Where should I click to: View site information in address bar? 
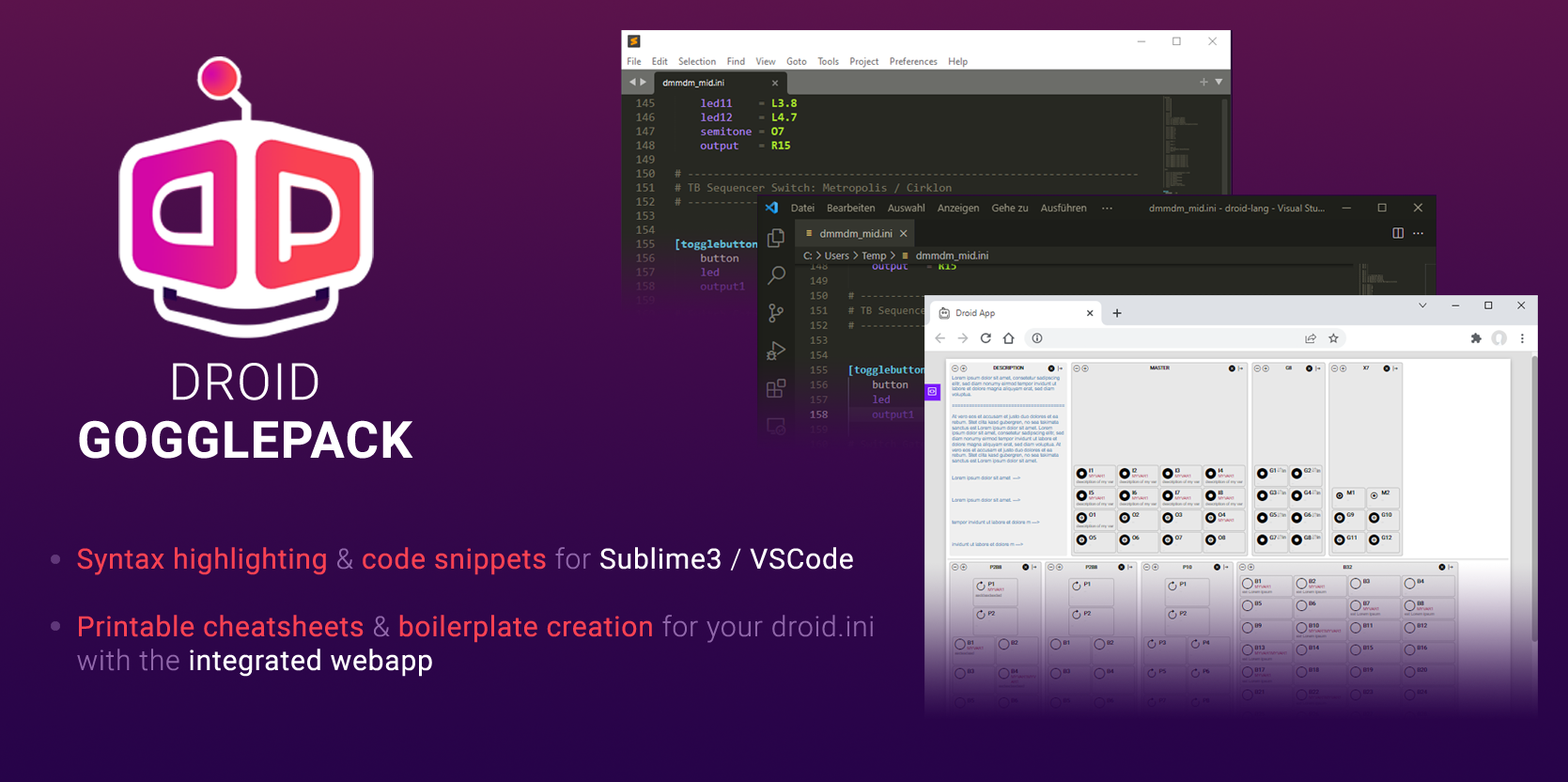[1037, 338]
